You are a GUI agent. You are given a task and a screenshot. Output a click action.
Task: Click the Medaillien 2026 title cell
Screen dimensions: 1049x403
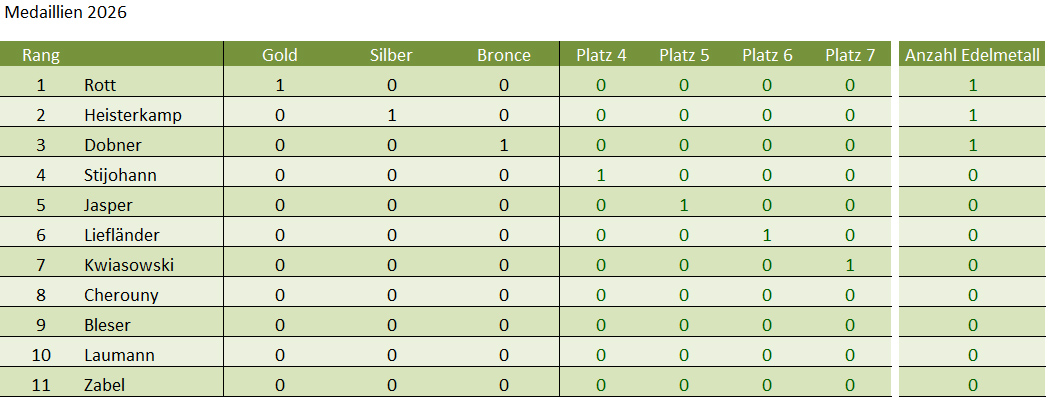pyautogui.click(x=66, y=14)
